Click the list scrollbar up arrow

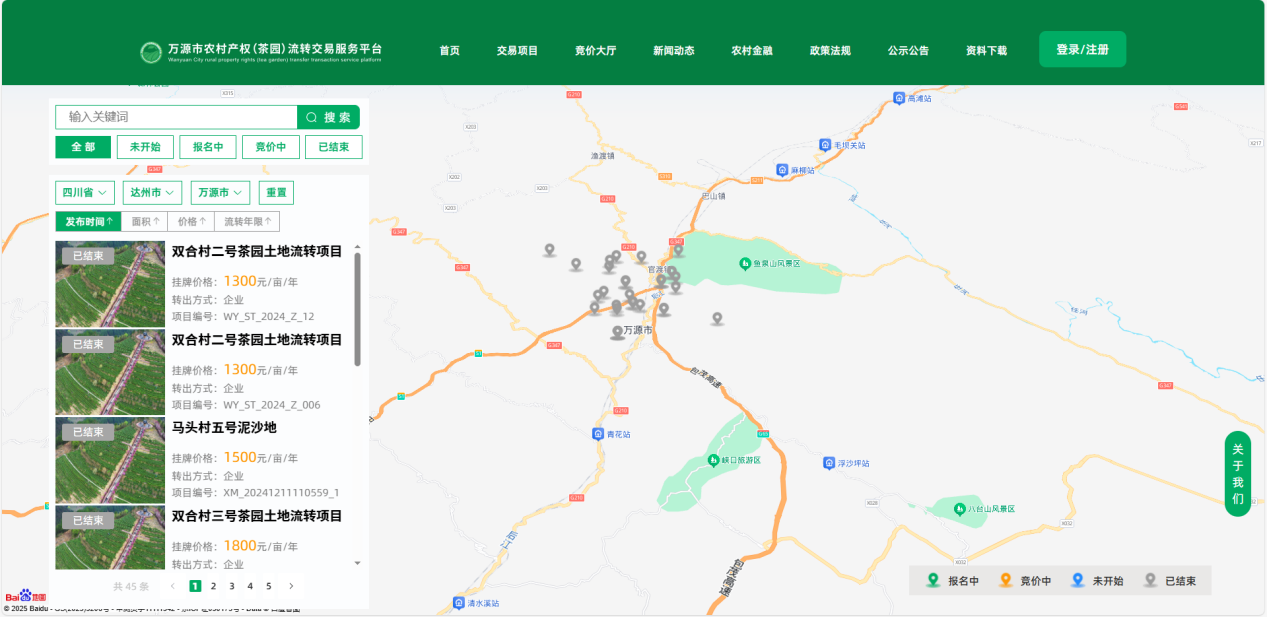(x=358, y=247)
